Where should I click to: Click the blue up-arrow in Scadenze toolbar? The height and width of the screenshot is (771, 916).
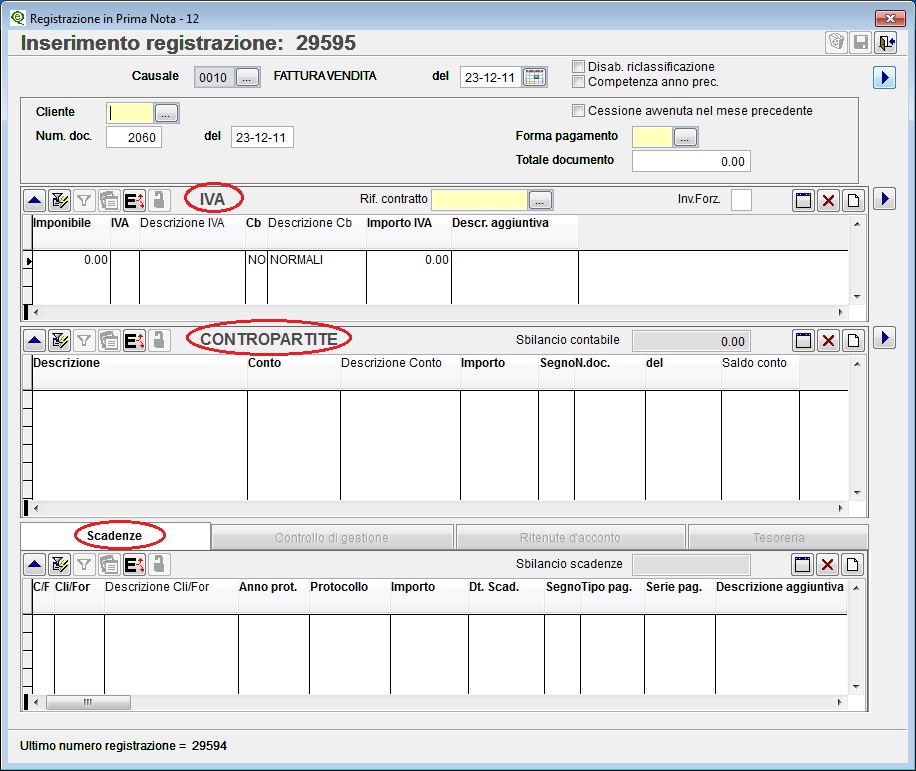(x=34, y=564)
